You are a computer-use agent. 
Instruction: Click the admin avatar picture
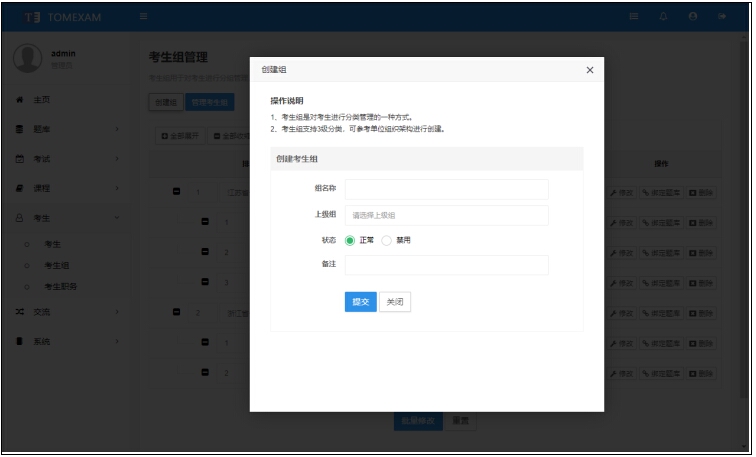pyautogui.click(x=27, y=58)
